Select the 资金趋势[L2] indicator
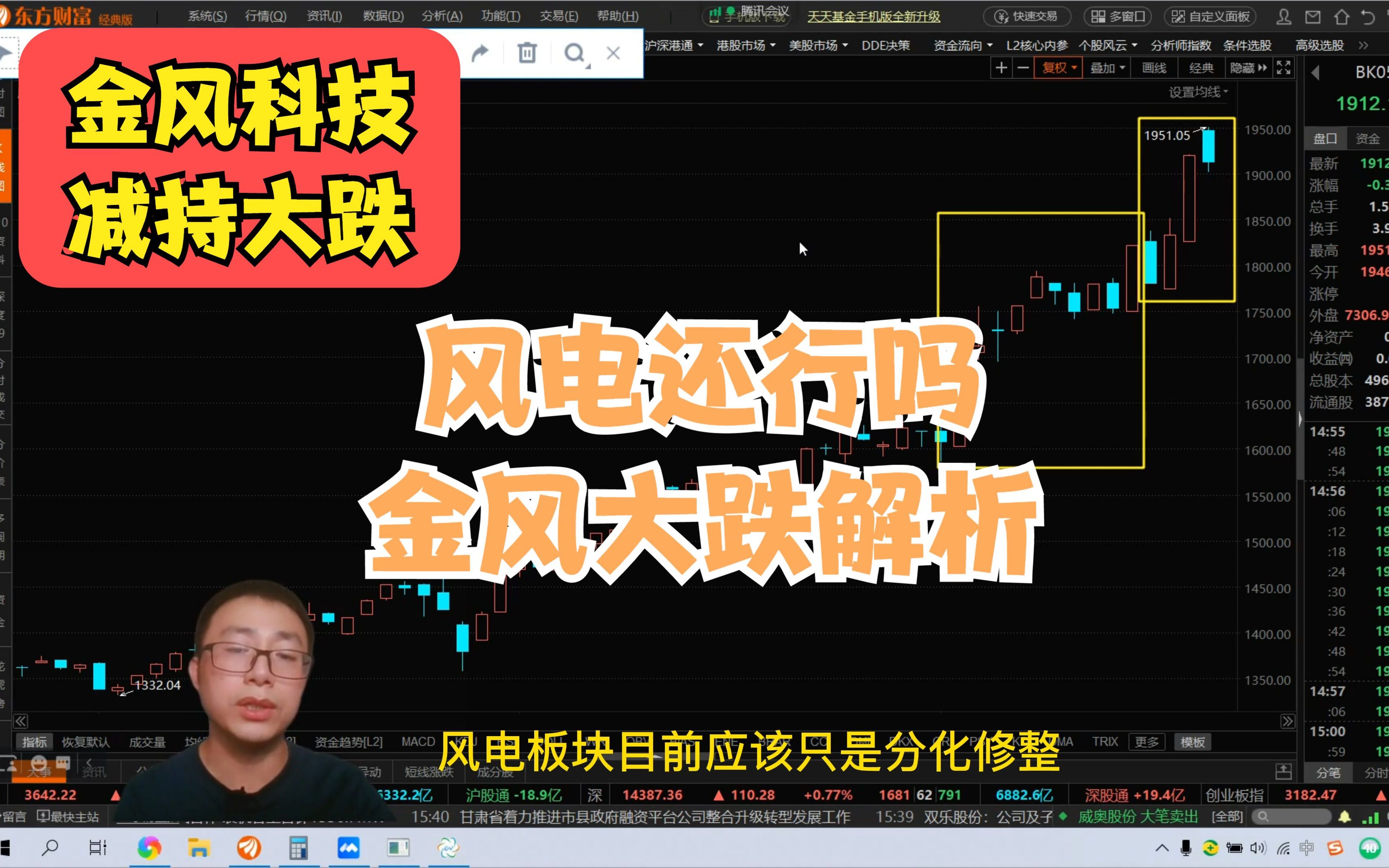The width and height of the screenshot is (1389, 868). [x=348, y=742]
